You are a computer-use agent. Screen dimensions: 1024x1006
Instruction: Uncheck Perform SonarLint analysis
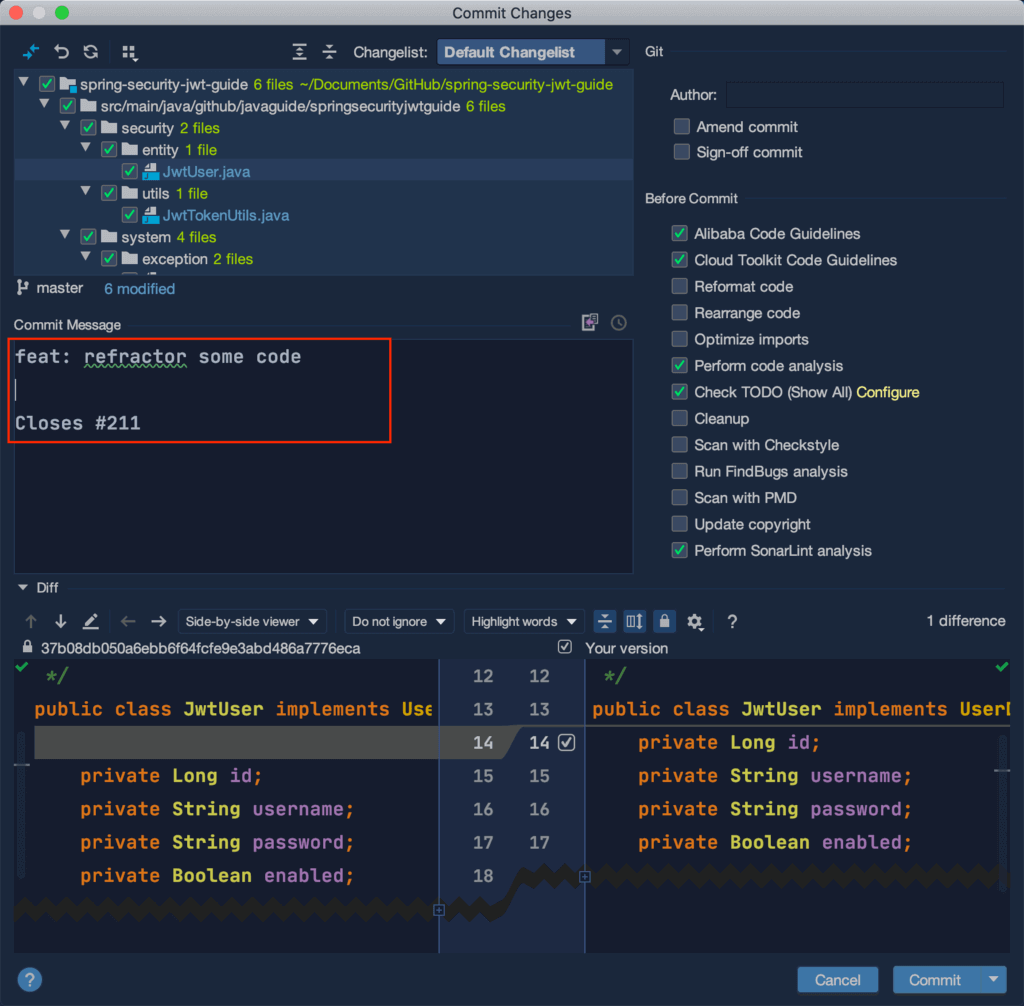click(x=679, y=550)
